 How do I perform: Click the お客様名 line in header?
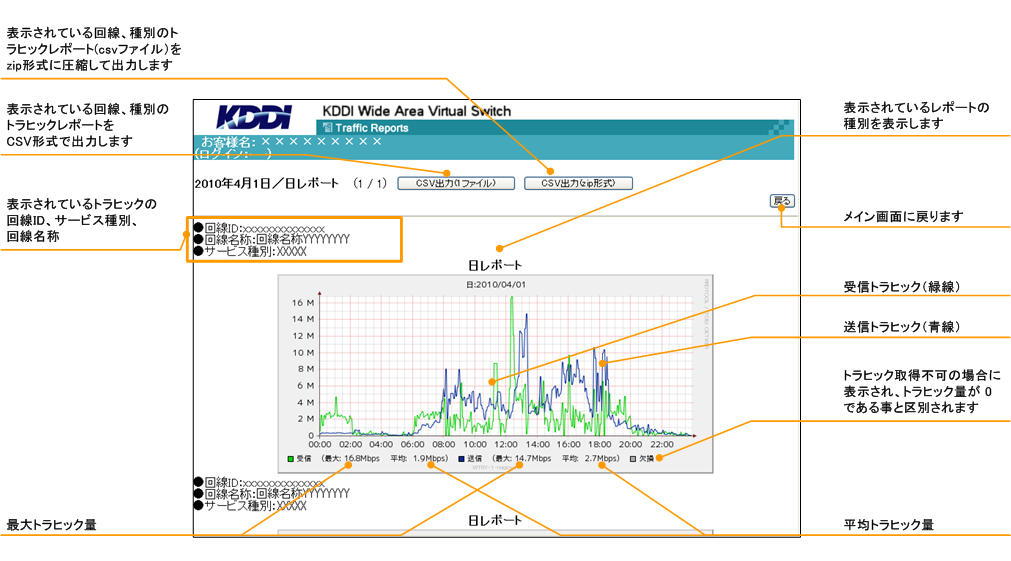(291, 141)
